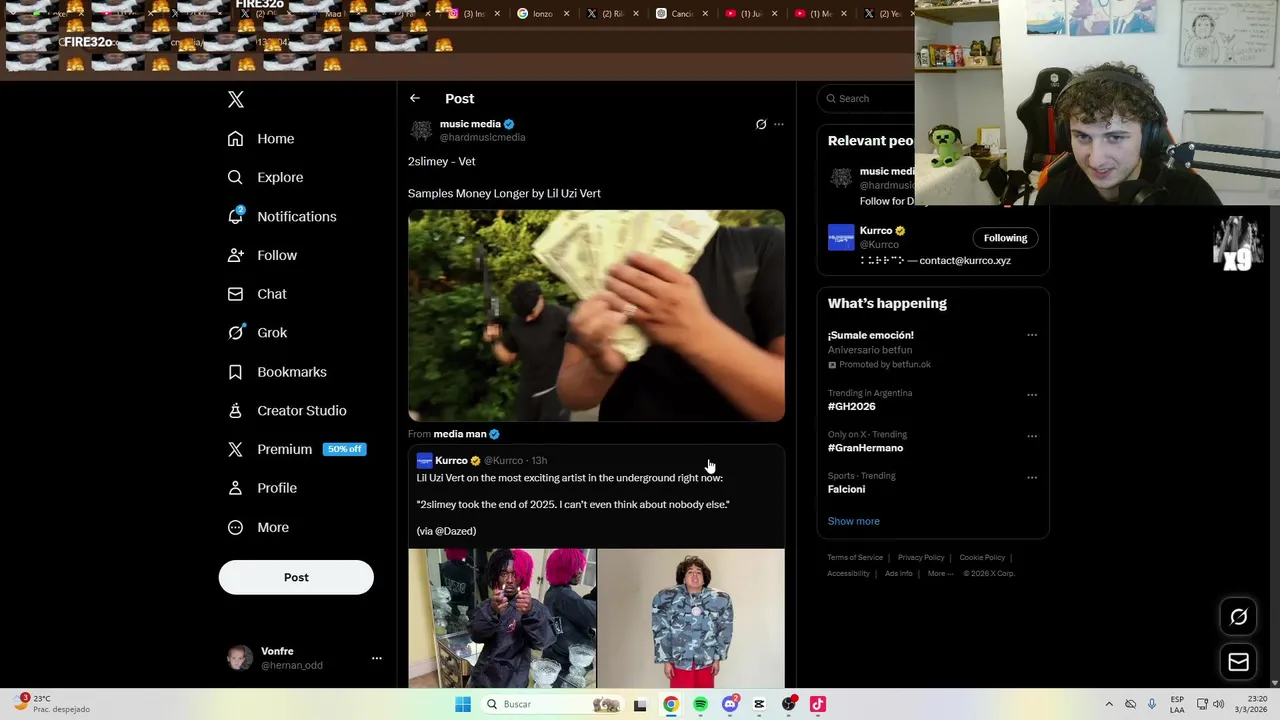Open Google Chrome from the taskbar
The width and height of the screenshot is (1280, 720).
671,704
